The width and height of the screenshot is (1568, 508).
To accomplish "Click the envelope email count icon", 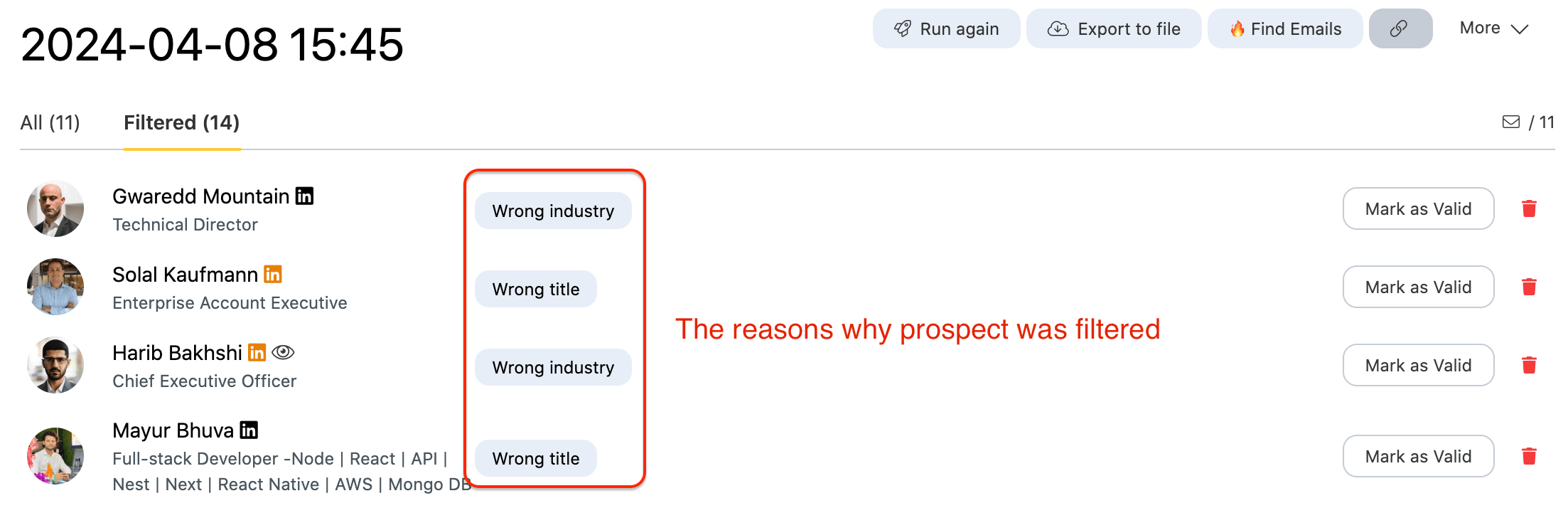I will [1510, 122].
